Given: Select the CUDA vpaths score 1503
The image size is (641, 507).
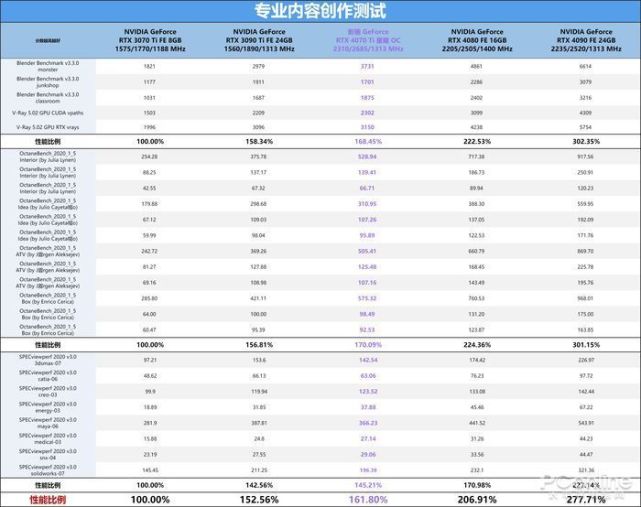Looking at the screenshot, I should tap(150, 112).
